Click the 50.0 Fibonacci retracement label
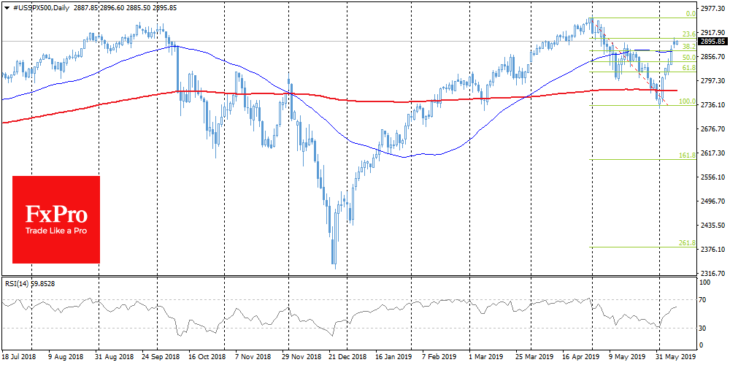Viewport: 730px width, 365px height. point(689,57)
